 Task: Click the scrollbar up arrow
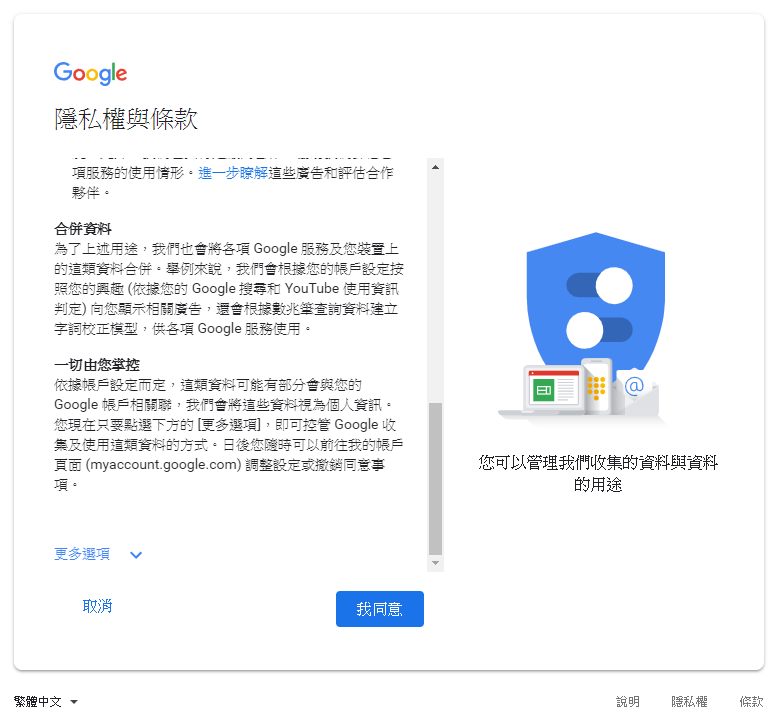pos(435,167)
